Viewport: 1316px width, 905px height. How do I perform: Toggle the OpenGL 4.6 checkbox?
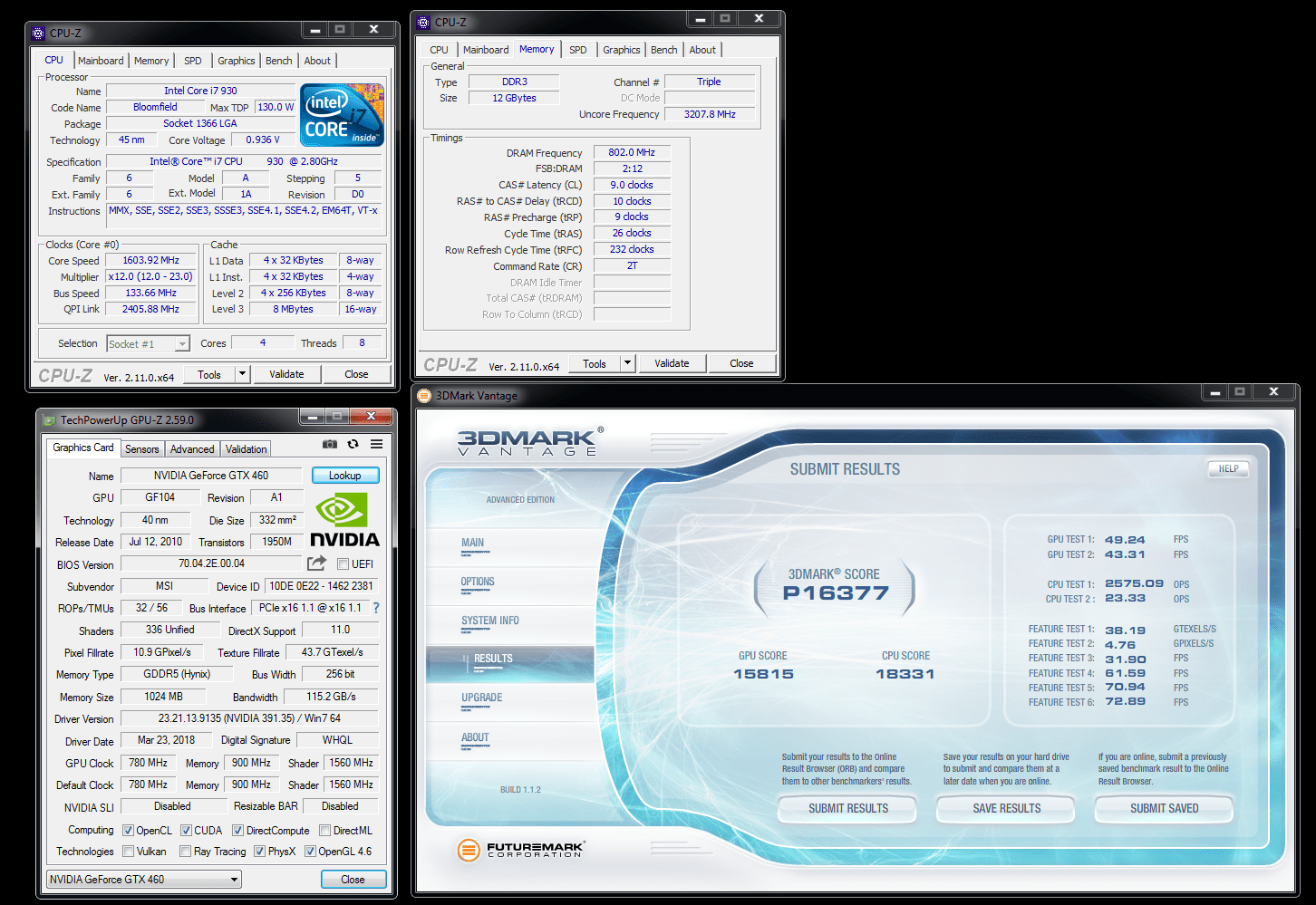(x=310, y=852)
